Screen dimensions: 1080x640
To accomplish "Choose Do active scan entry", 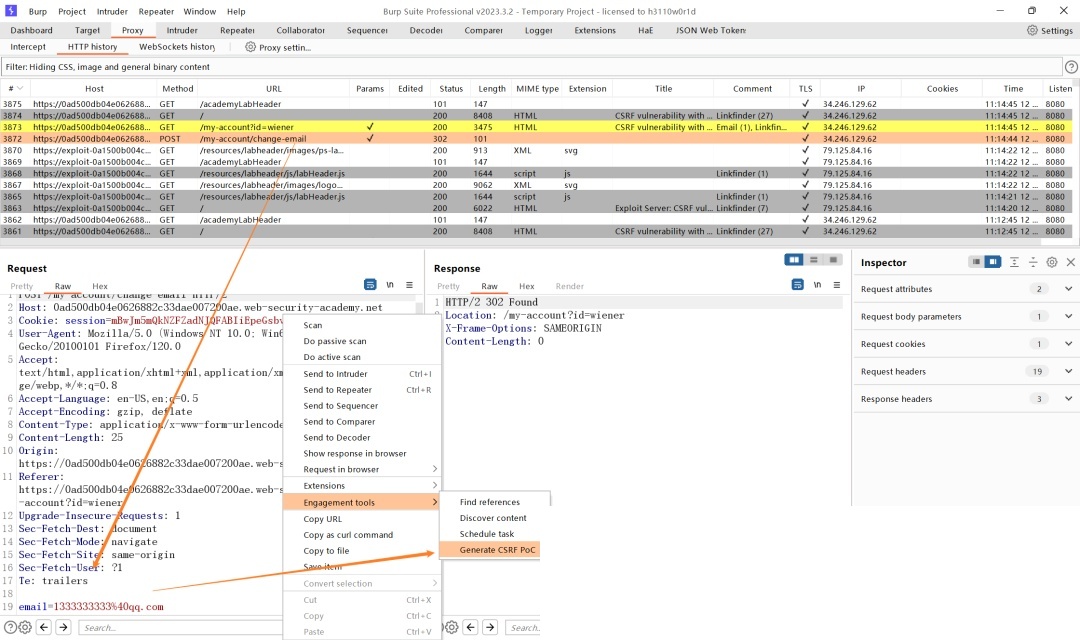I will 362,357.
